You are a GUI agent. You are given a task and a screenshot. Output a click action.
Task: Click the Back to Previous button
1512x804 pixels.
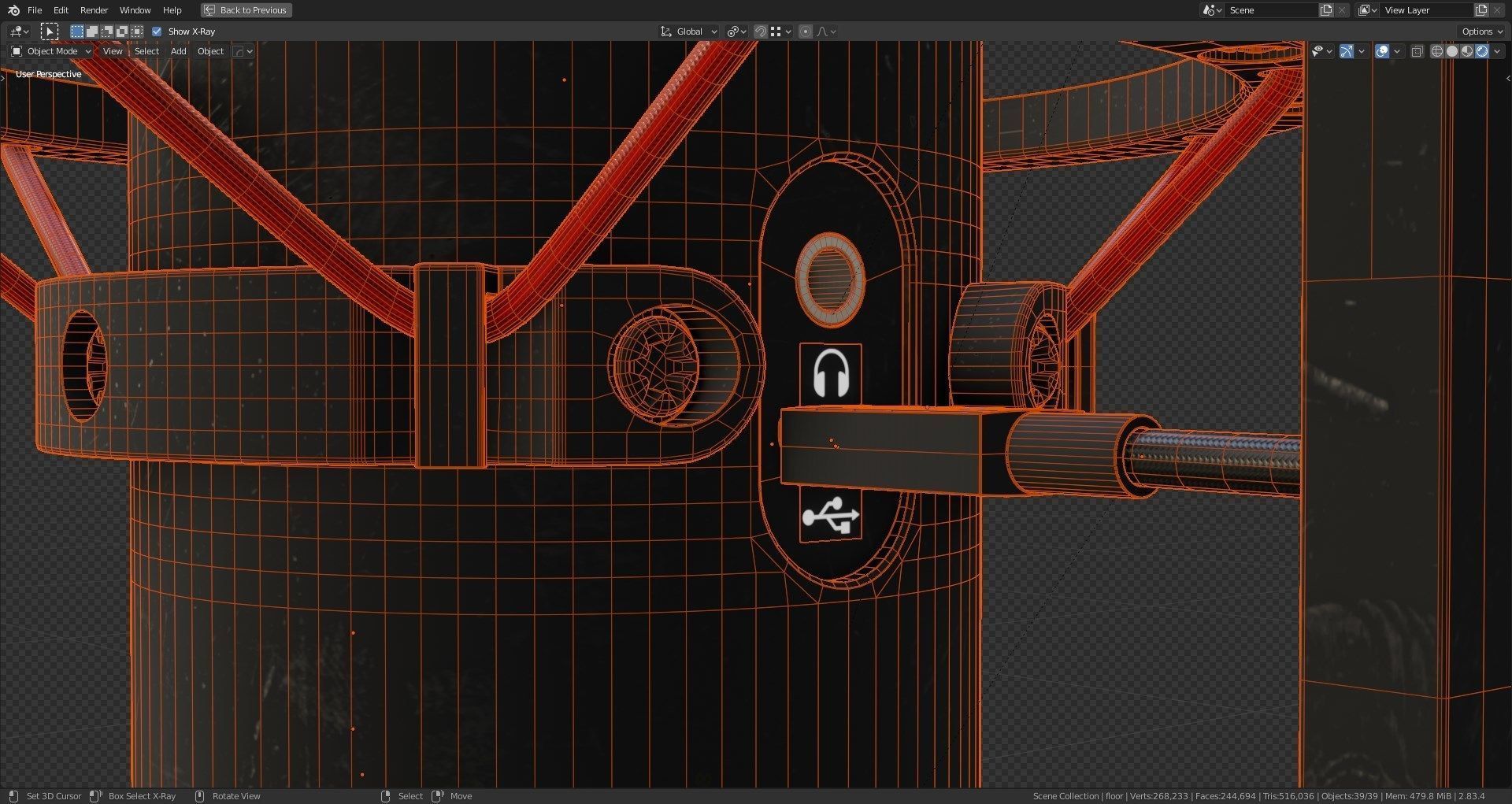(x=246, y=10)
